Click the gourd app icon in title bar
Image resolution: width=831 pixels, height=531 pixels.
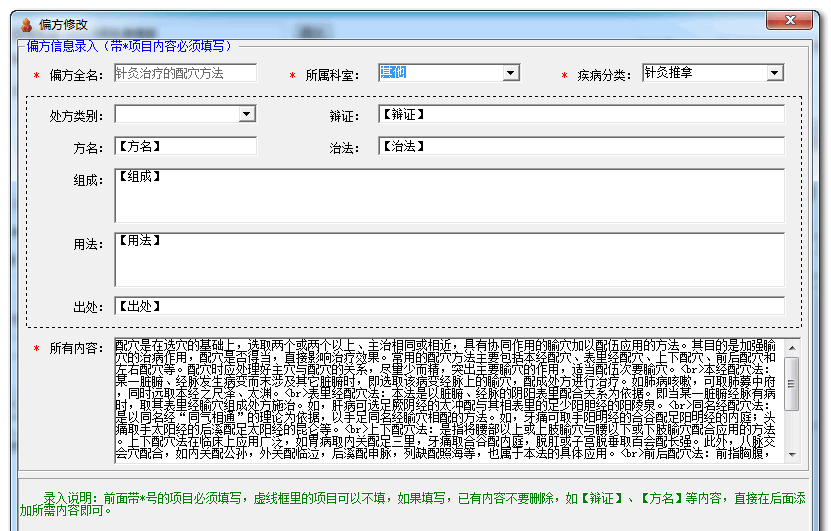tap(26, 24)
